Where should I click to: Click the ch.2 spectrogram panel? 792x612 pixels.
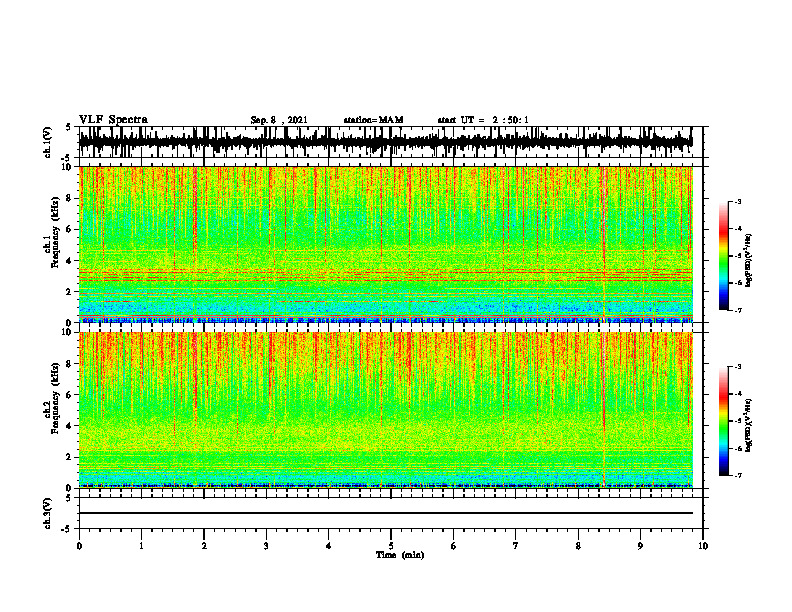point(385,410)
